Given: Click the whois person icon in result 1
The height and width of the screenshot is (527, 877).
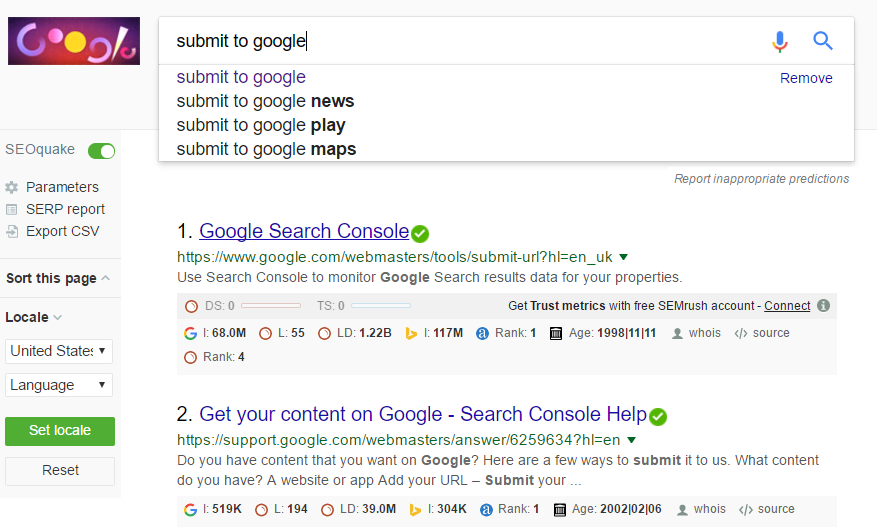Looking at the screenshot, I should click(x=677, y=333).
